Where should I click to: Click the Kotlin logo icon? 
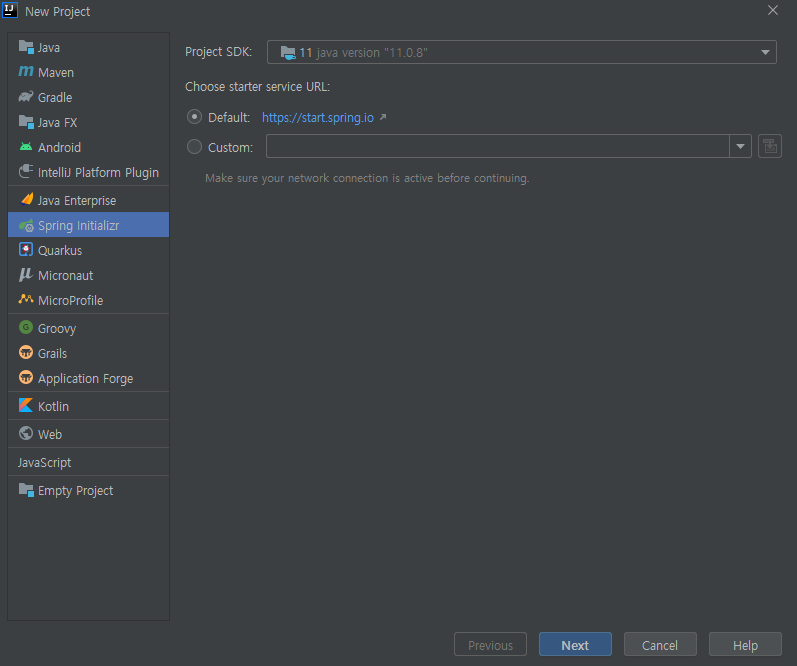tap(26, 405)
